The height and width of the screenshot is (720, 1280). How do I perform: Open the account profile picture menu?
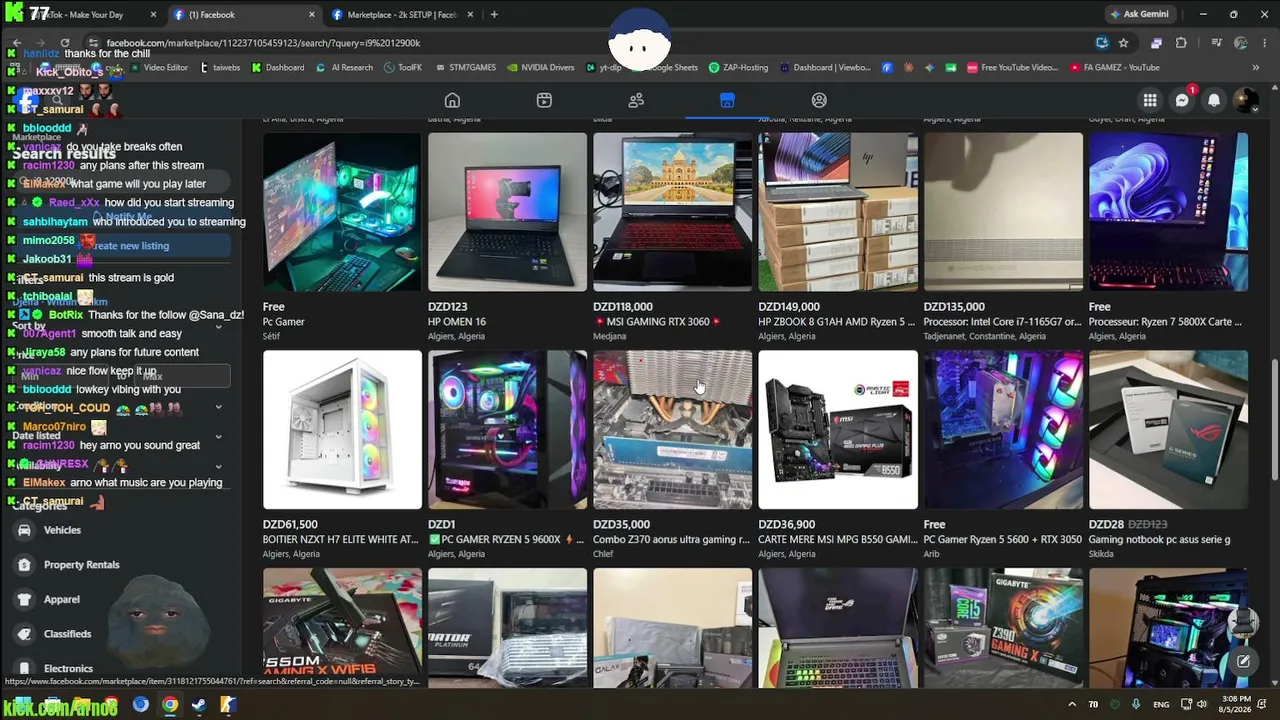coord(1246,100)
